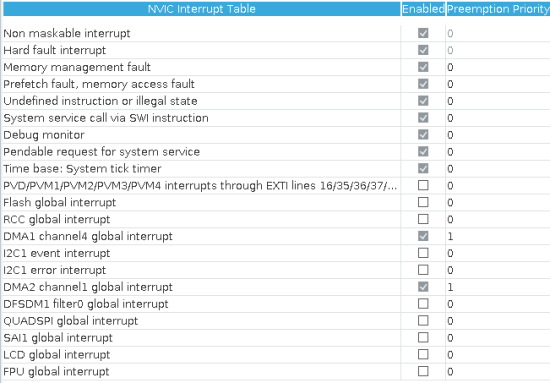The height and width of the screenshot is (383, 550).
Task: Uncheck DMA2 channel1 global interrupt
Action: tap(423, 287)
